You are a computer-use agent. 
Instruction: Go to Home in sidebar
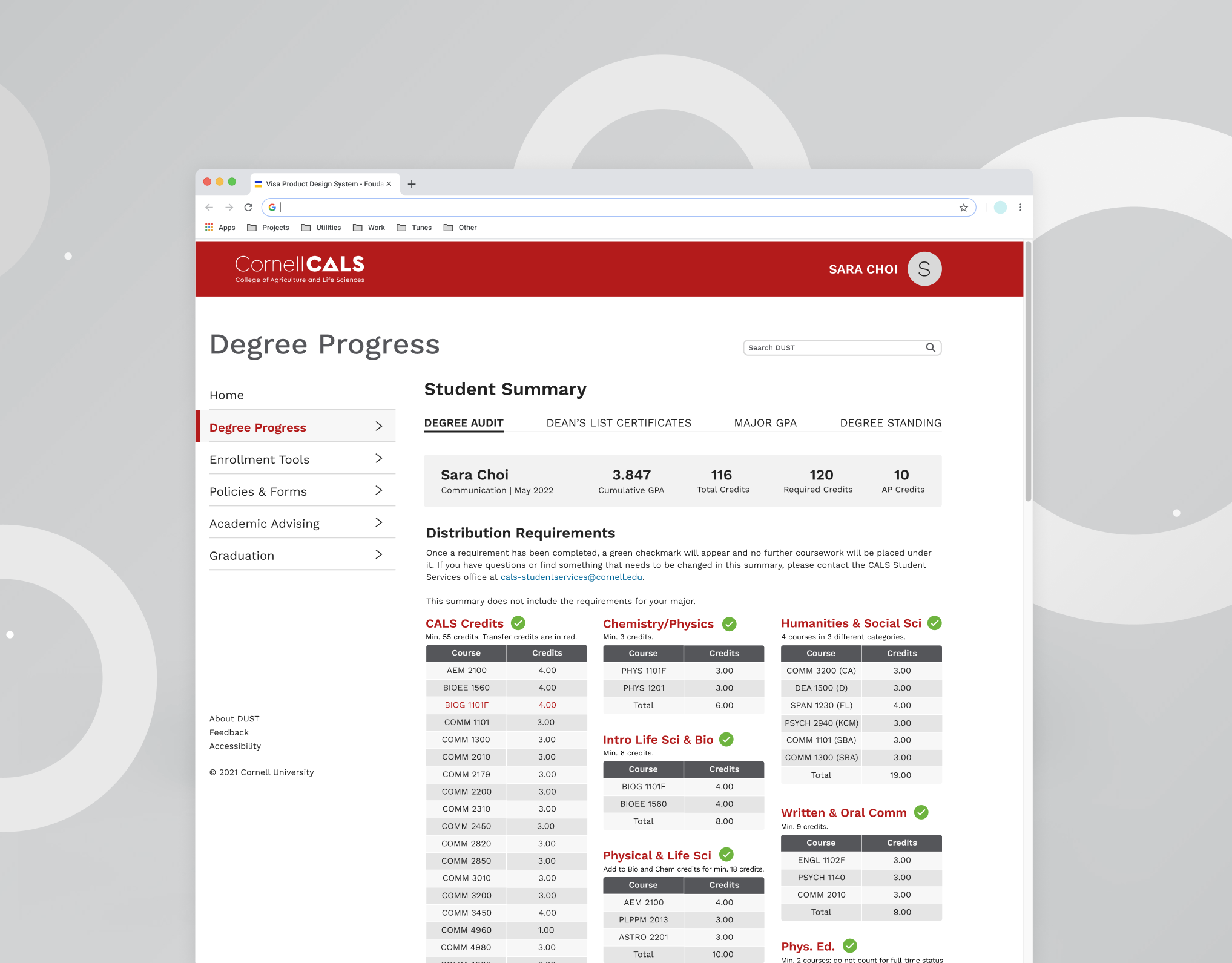(226, 395)
